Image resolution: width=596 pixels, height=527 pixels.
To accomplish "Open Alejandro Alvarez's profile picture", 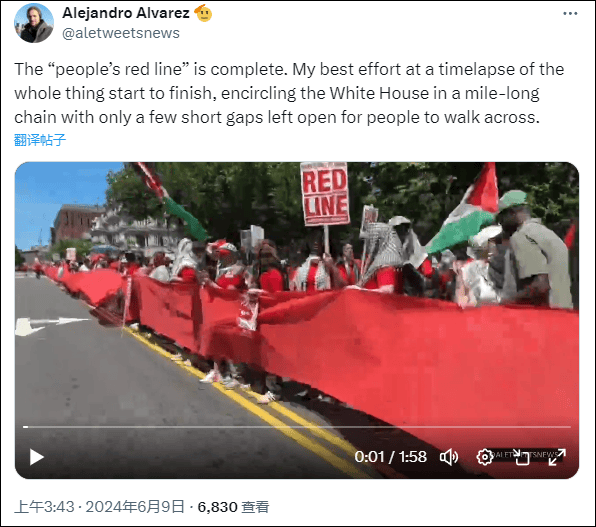I will (34, 23).
